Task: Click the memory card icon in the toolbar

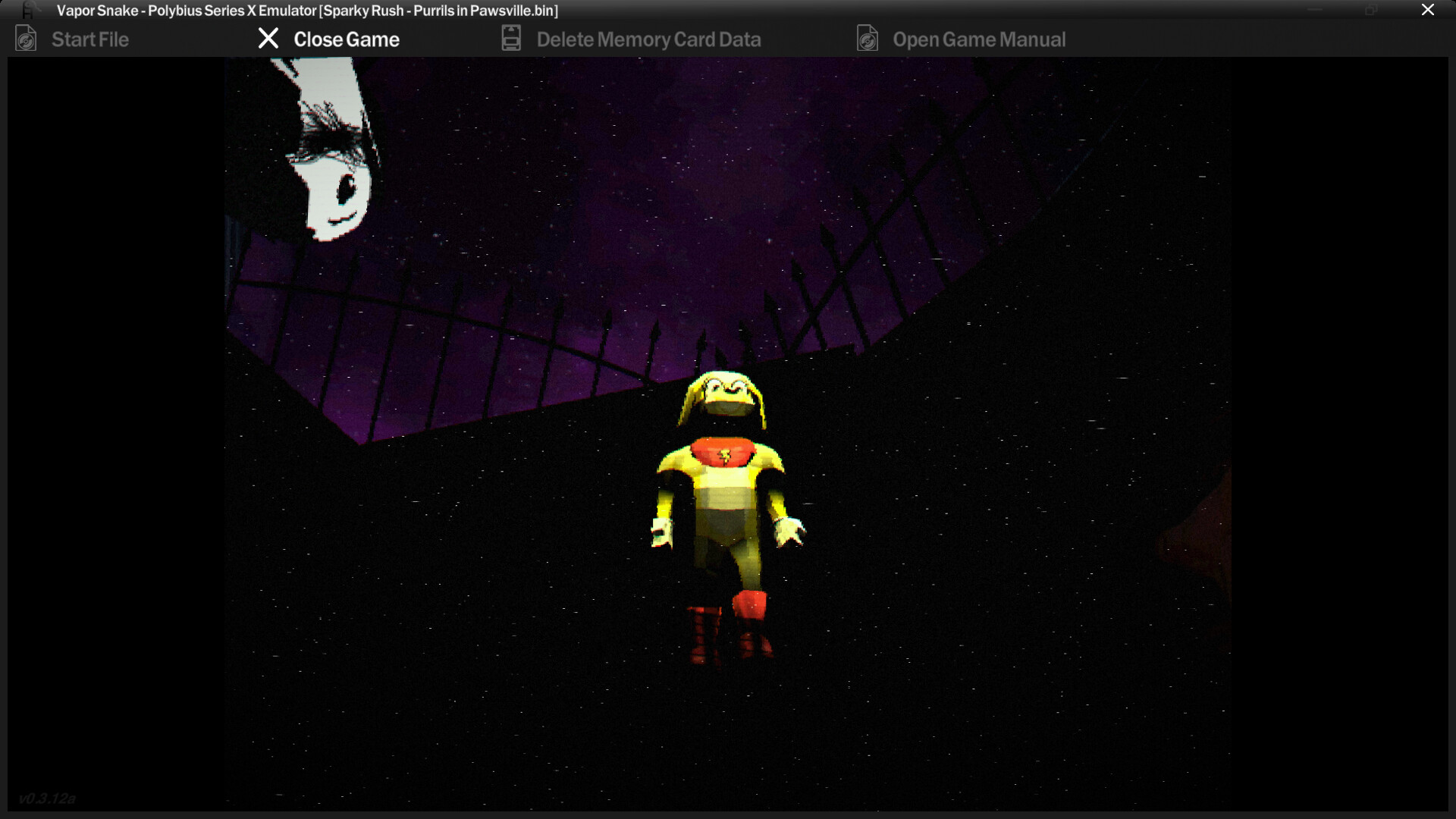Action: tap(510, 38)
